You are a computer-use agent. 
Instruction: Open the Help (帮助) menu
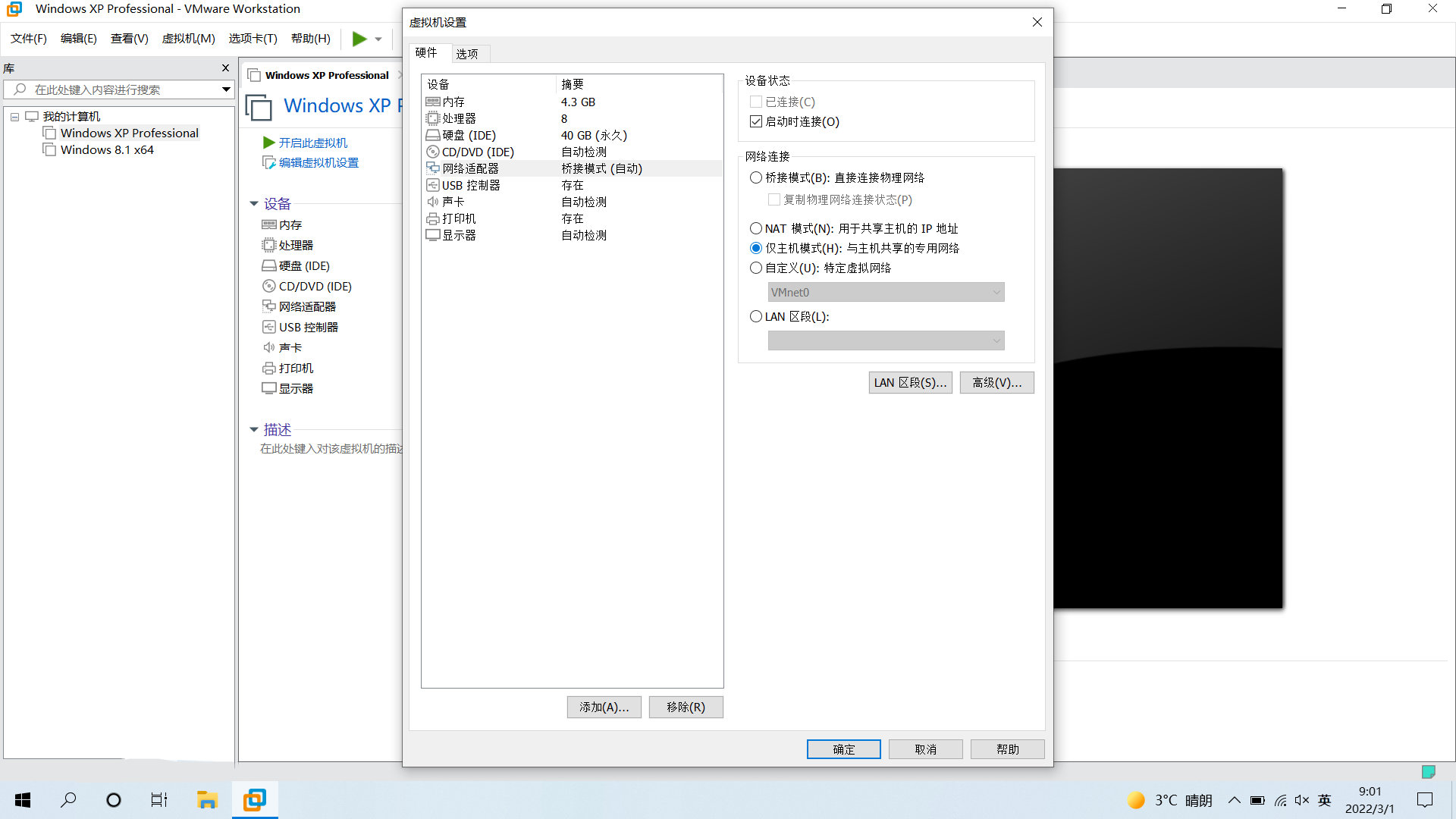click(311, 39)
